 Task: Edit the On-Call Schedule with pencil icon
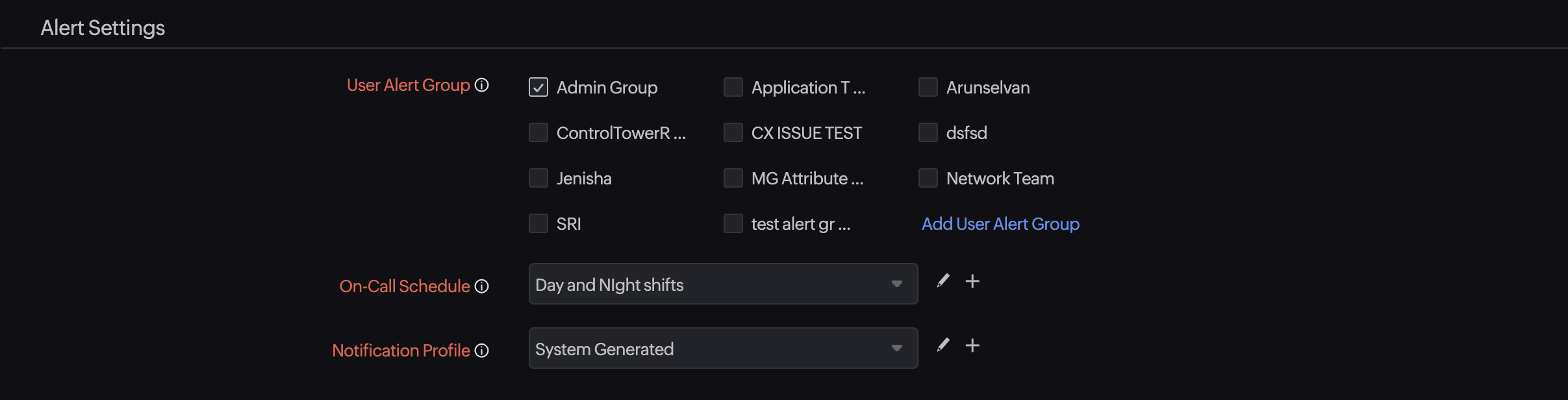[x=943, y=281]
